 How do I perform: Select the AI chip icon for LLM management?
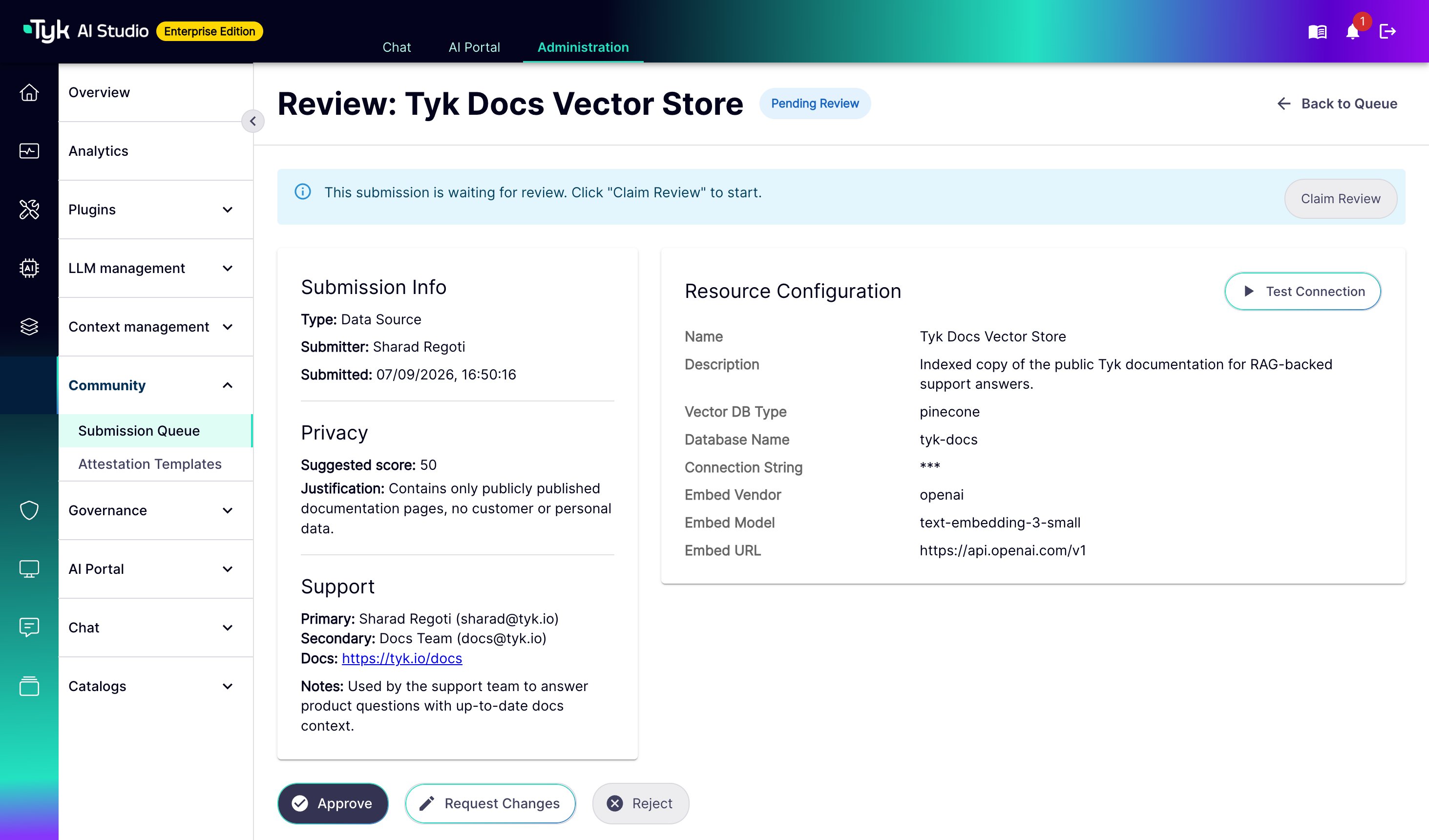tap(29, 268)
